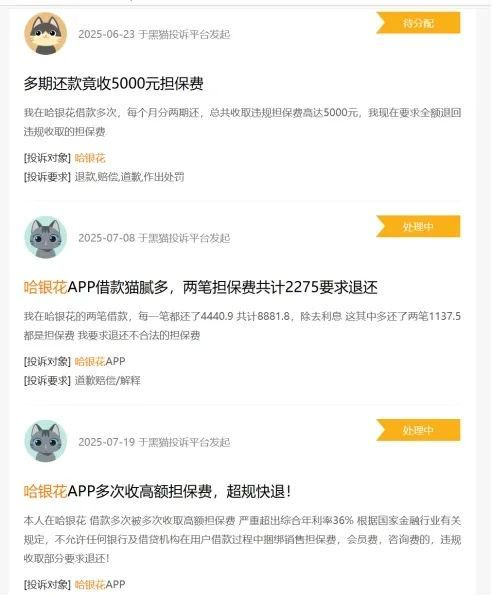Click the 2025-07-19 post date line

[x=154, y=442]
